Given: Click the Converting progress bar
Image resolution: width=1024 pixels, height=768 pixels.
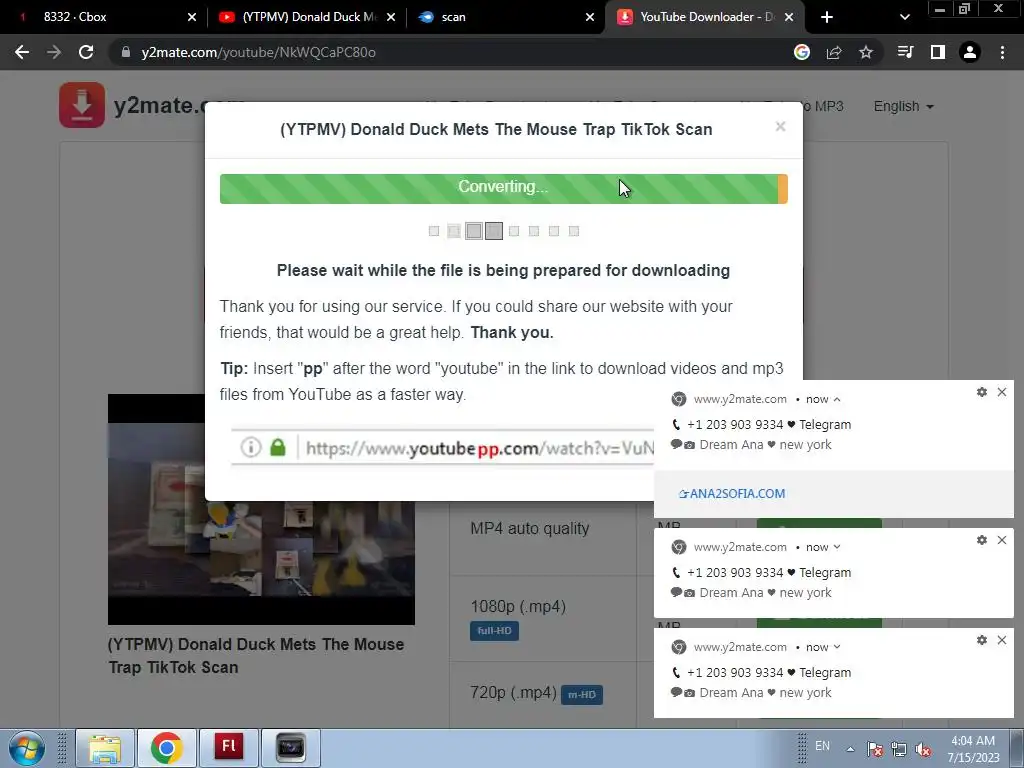Looking at the screenshot, I should 504,189.
